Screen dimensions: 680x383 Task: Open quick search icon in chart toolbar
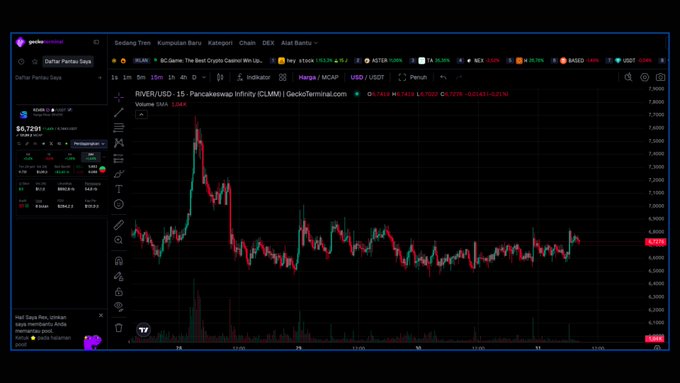(628, 77)
